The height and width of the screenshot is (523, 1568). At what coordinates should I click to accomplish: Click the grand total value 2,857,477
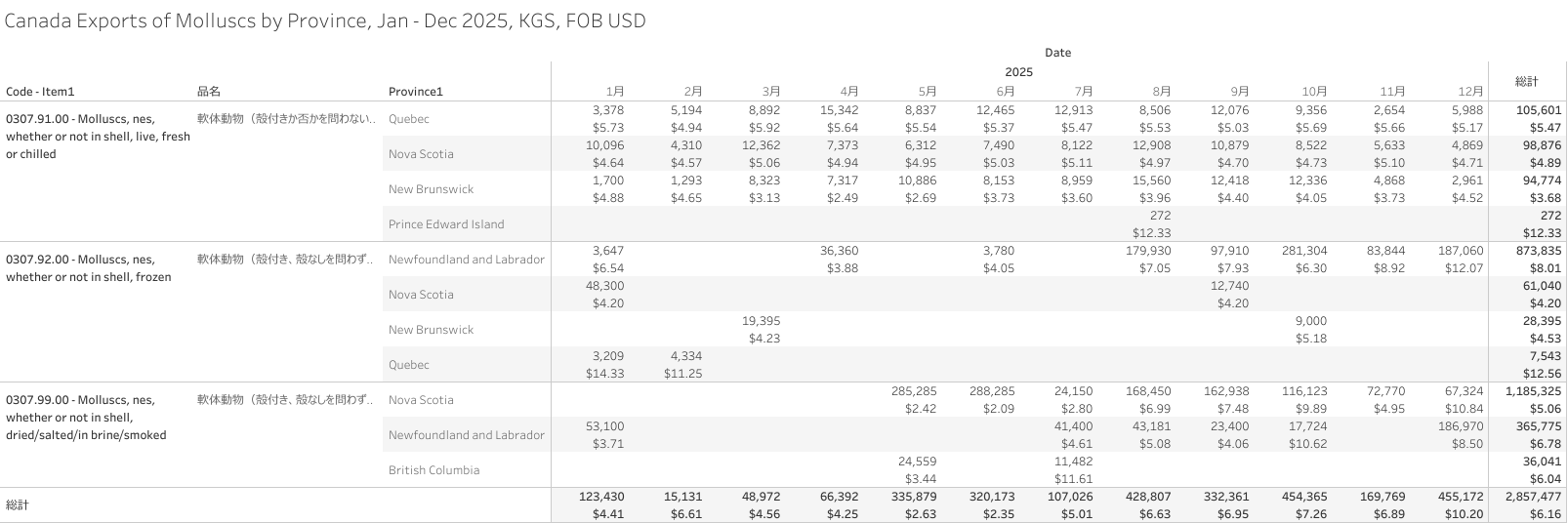pos(1528,497)
